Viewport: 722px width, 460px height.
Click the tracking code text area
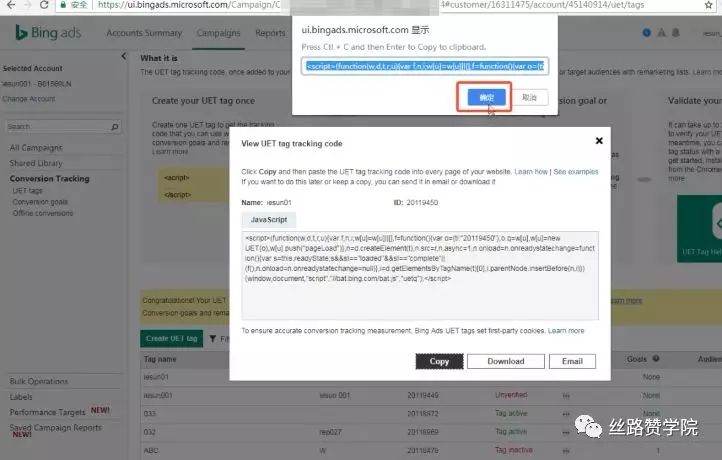420,275
